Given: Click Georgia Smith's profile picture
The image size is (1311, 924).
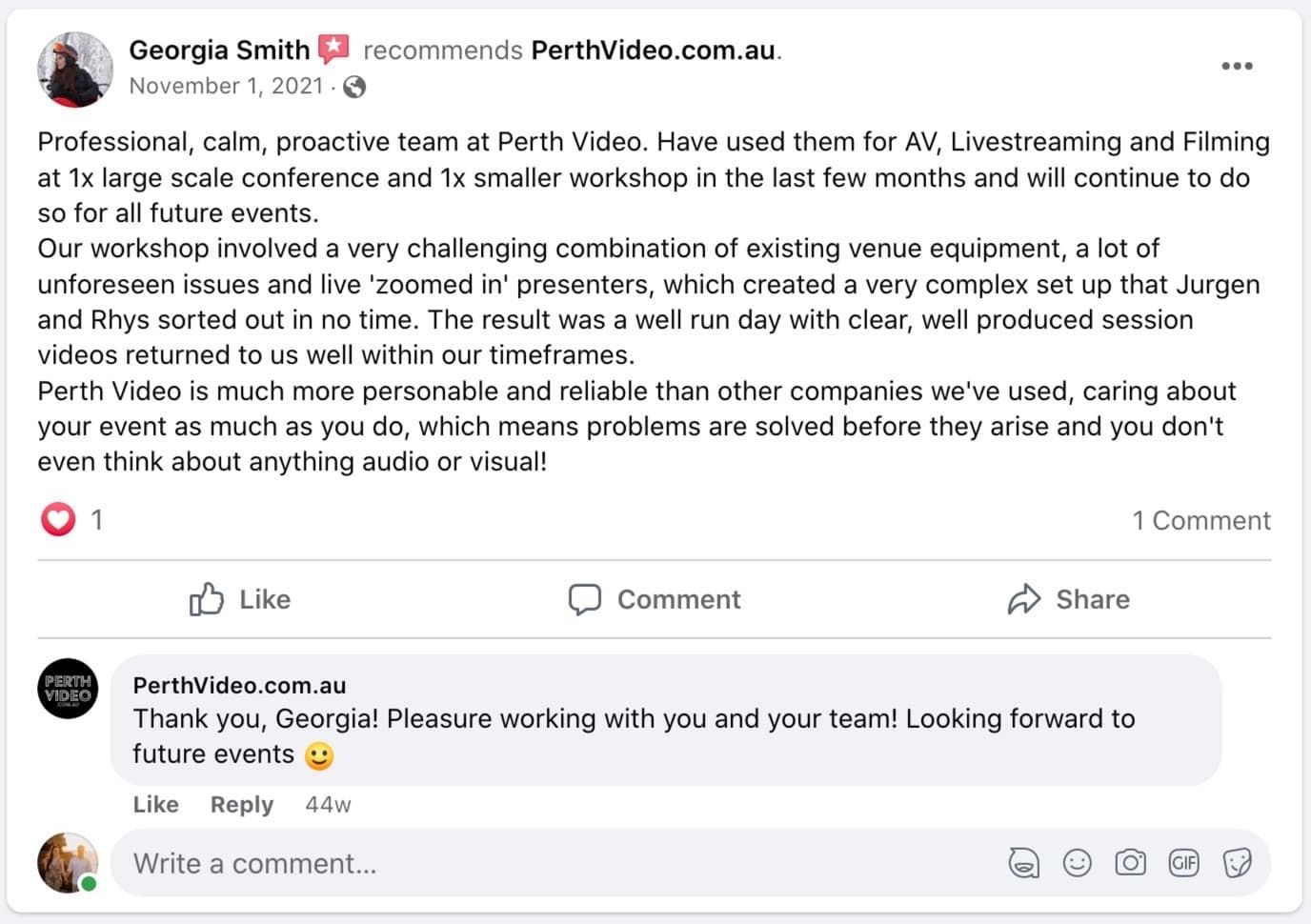Looking at the screenshot, I should (x=74, y=69).
